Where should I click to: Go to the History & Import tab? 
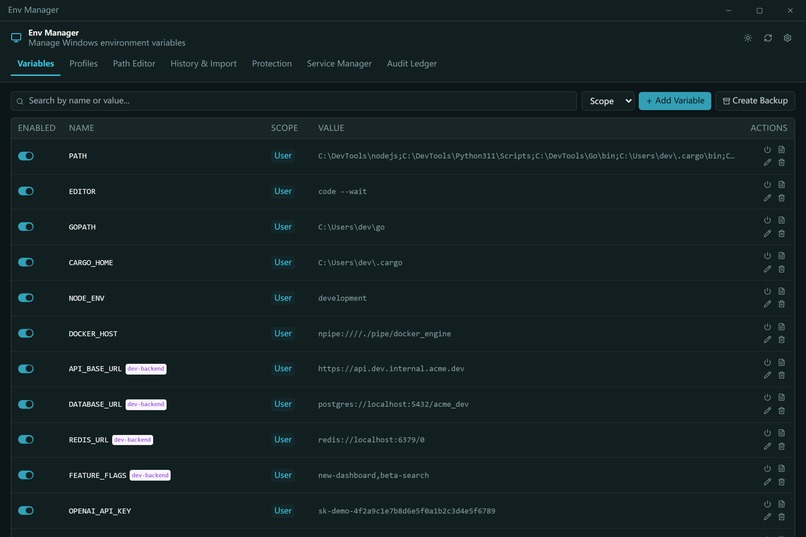click(x=204, y=64)
